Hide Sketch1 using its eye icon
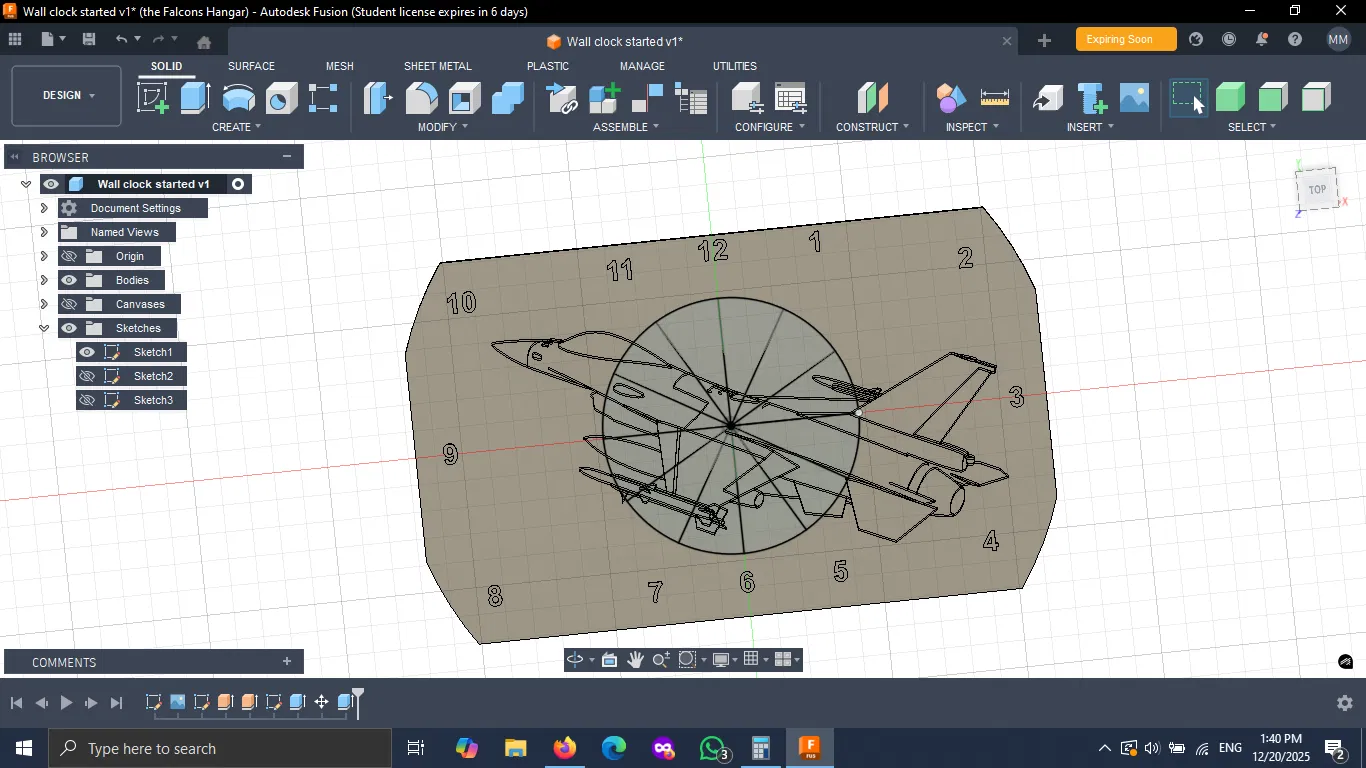 [87, 352]
